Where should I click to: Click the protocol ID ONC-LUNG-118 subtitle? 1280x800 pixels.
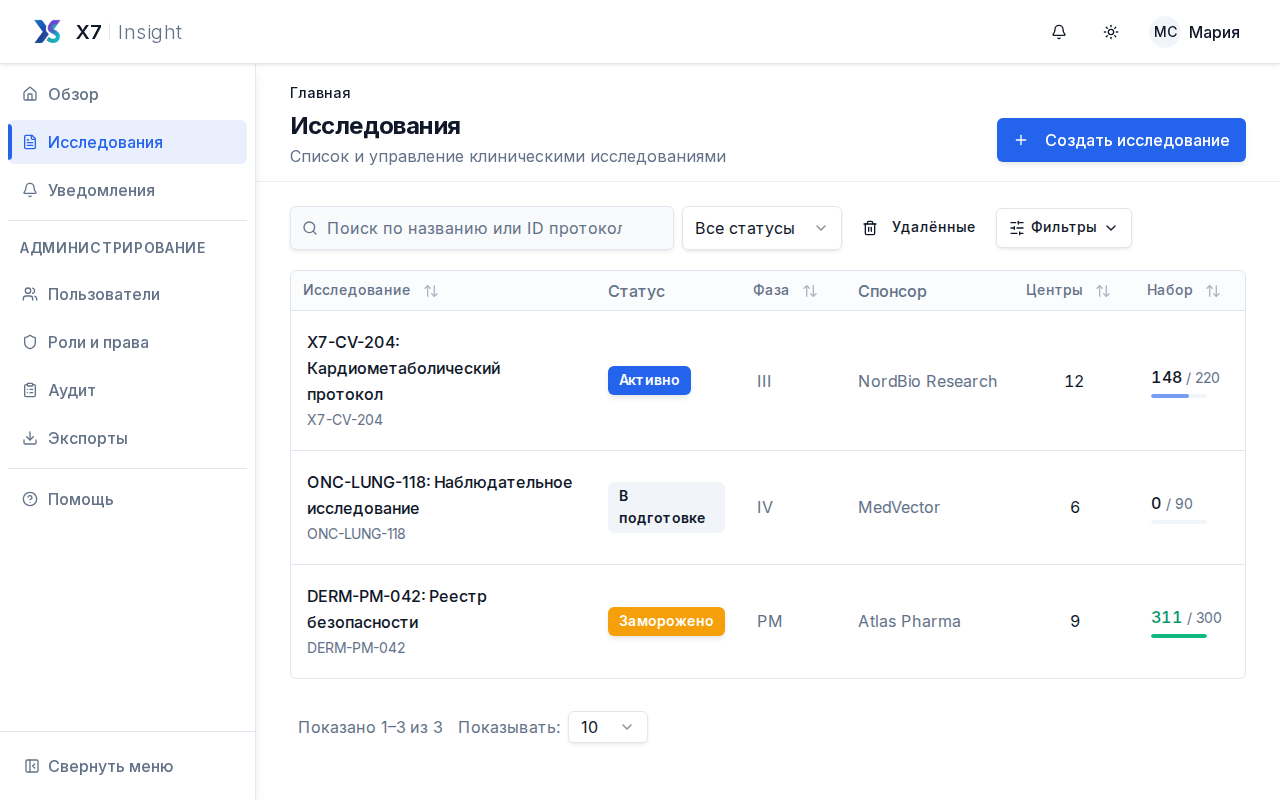[x=356, y=534]
